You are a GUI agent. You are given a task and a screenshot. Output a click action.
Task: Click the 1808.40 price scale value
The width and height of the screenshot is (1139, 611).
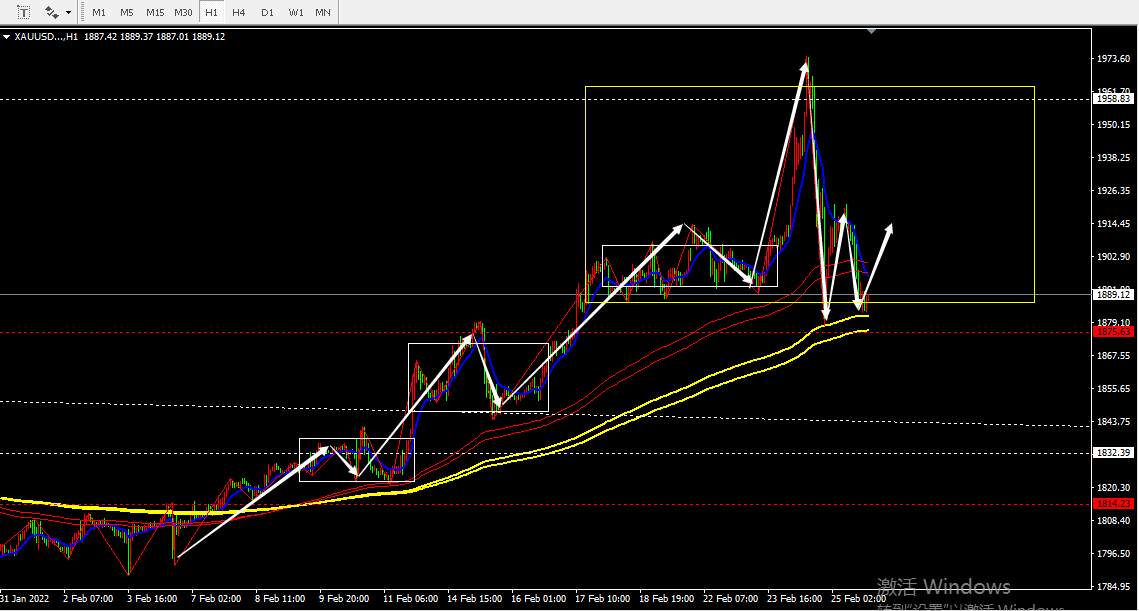(1113, 520)
